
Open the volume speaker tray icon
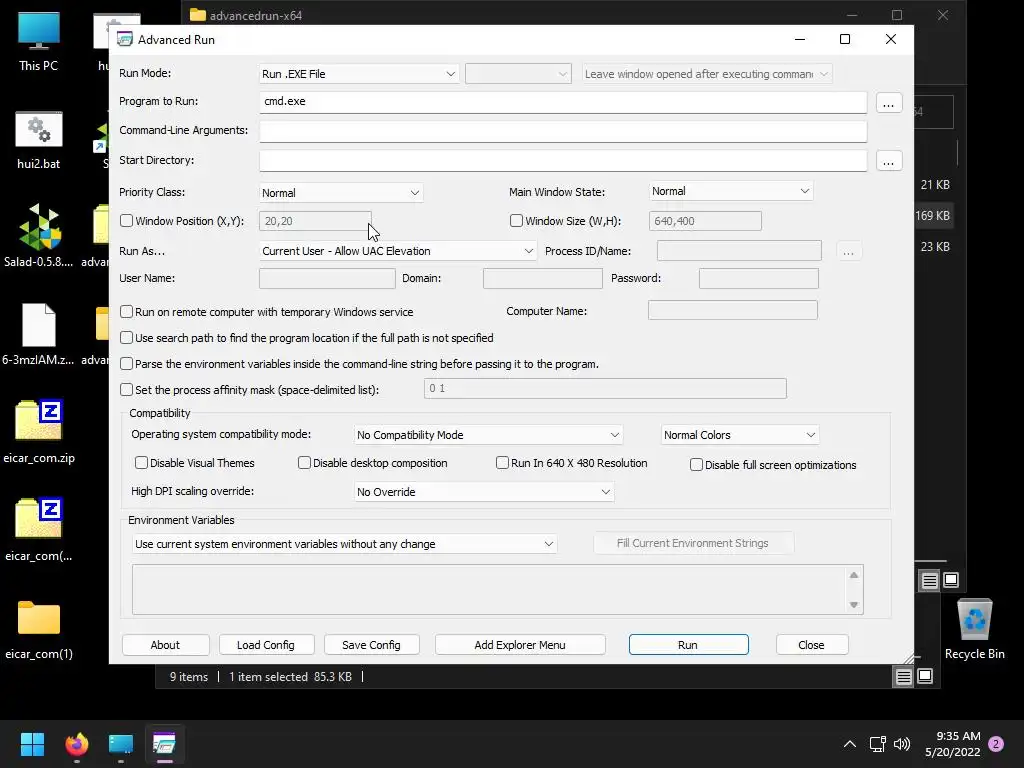(x=902, y=744)
